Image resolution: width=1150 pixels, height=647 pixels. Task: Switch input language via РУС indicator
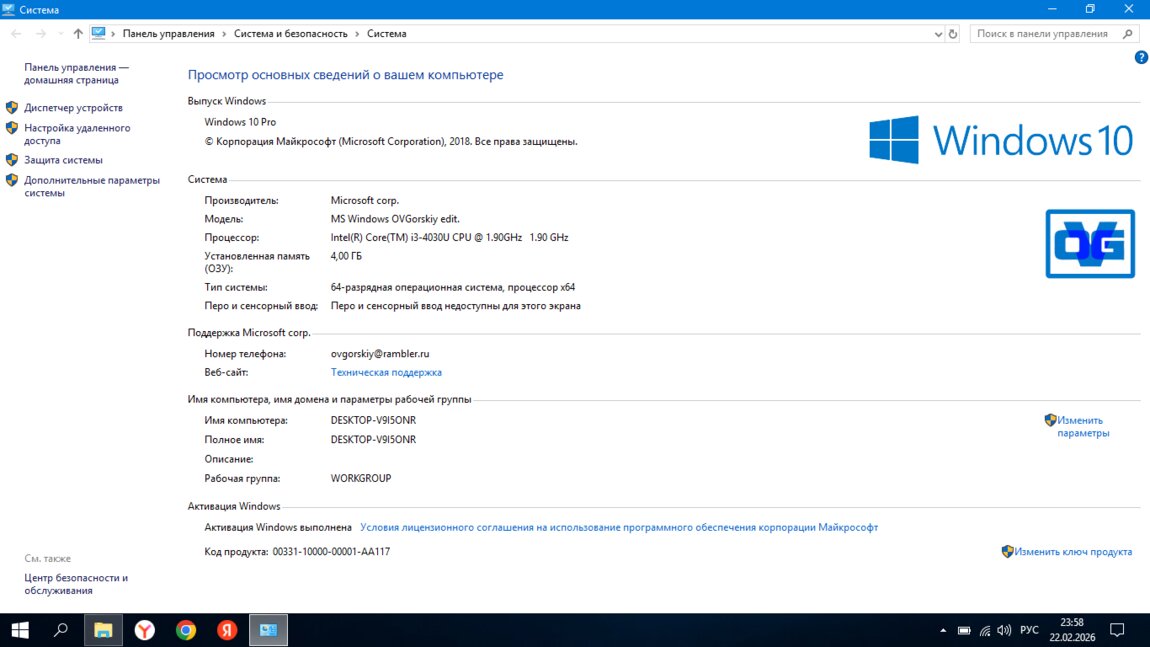click(x=1029, y=631)
